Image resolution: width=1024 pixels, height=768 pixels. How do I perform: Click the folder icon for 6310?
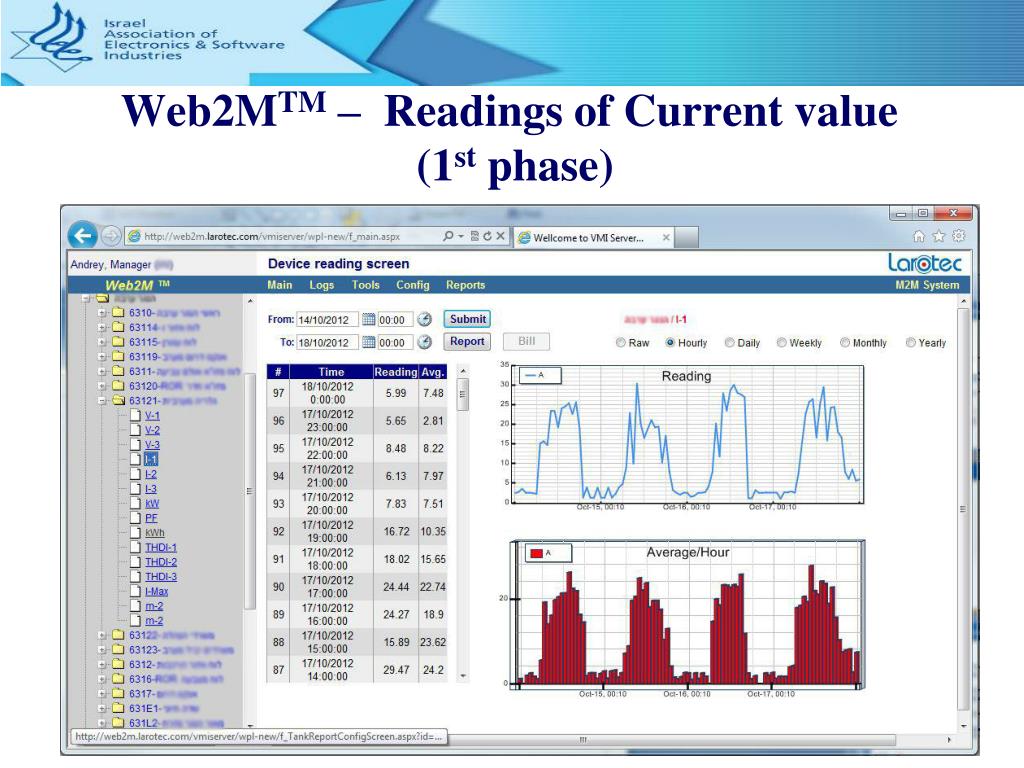tap(118, 312)
